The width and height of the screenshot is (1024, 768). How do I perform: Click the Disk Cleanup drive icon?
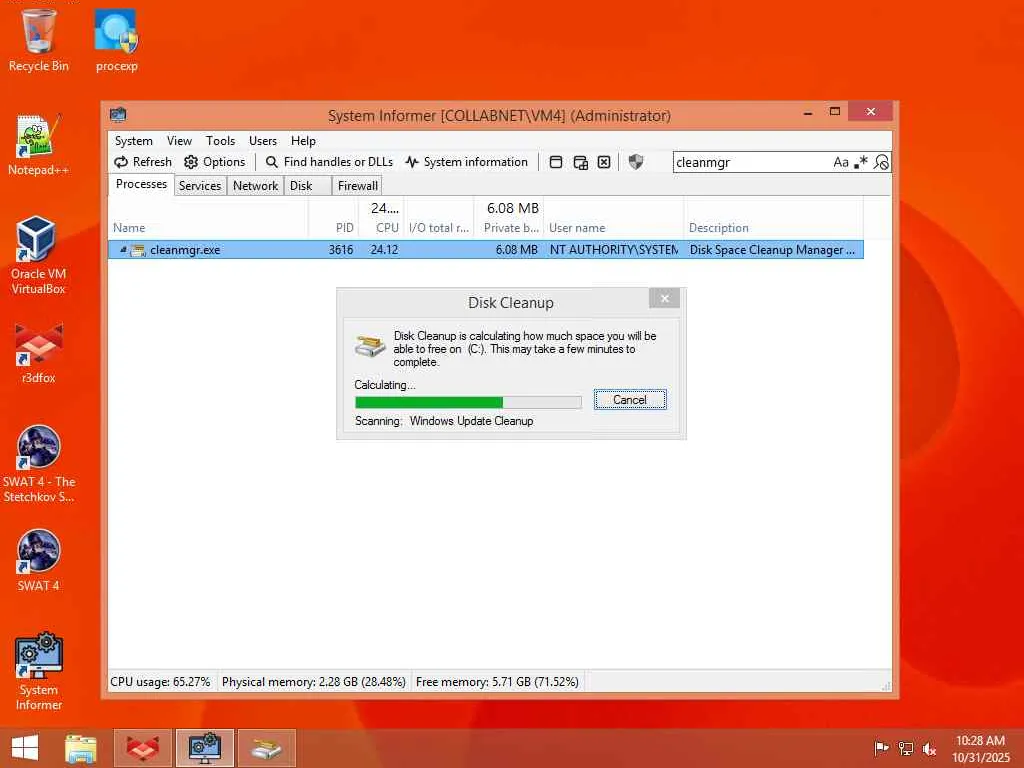370,346
